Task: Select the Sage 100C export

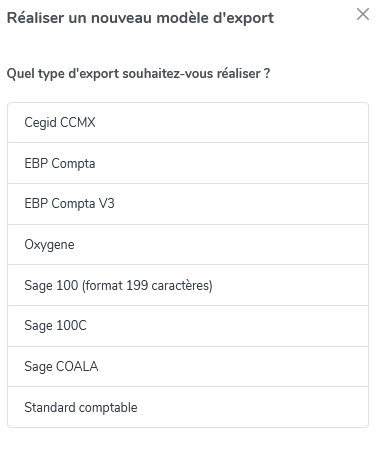Action: click(x=188, y=326)
